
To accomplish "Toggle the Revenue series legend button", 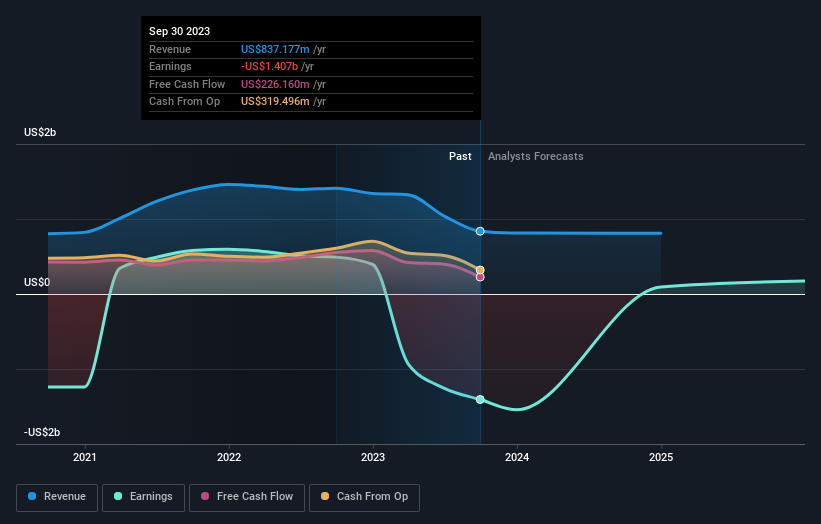I will pyautogui.click(x=57, y=497).
